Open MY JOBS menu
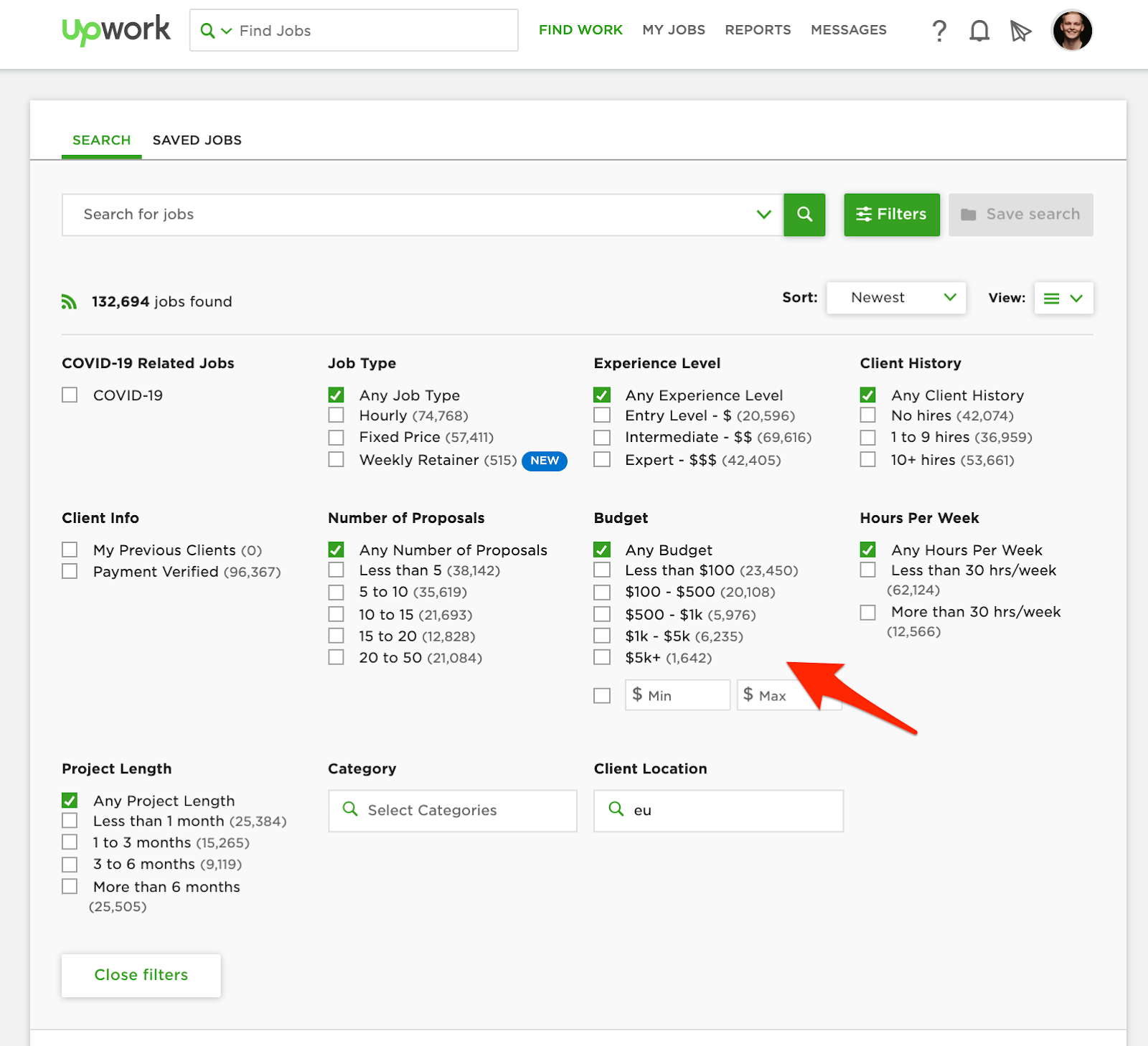 click(674, 30)
